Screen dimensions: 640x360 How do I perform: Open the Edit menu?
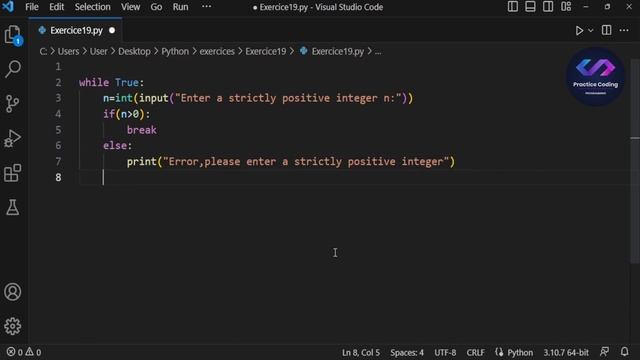56,7
